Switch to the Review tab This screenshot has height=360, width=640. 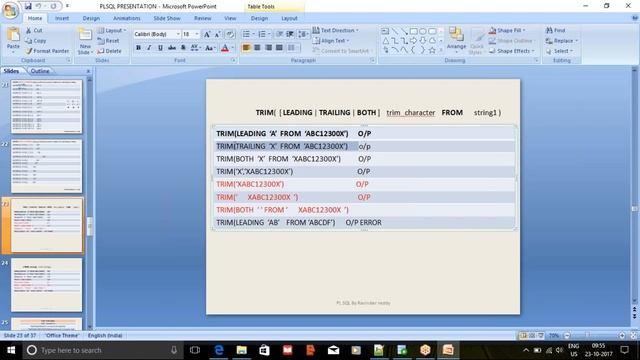click(202, 18)
